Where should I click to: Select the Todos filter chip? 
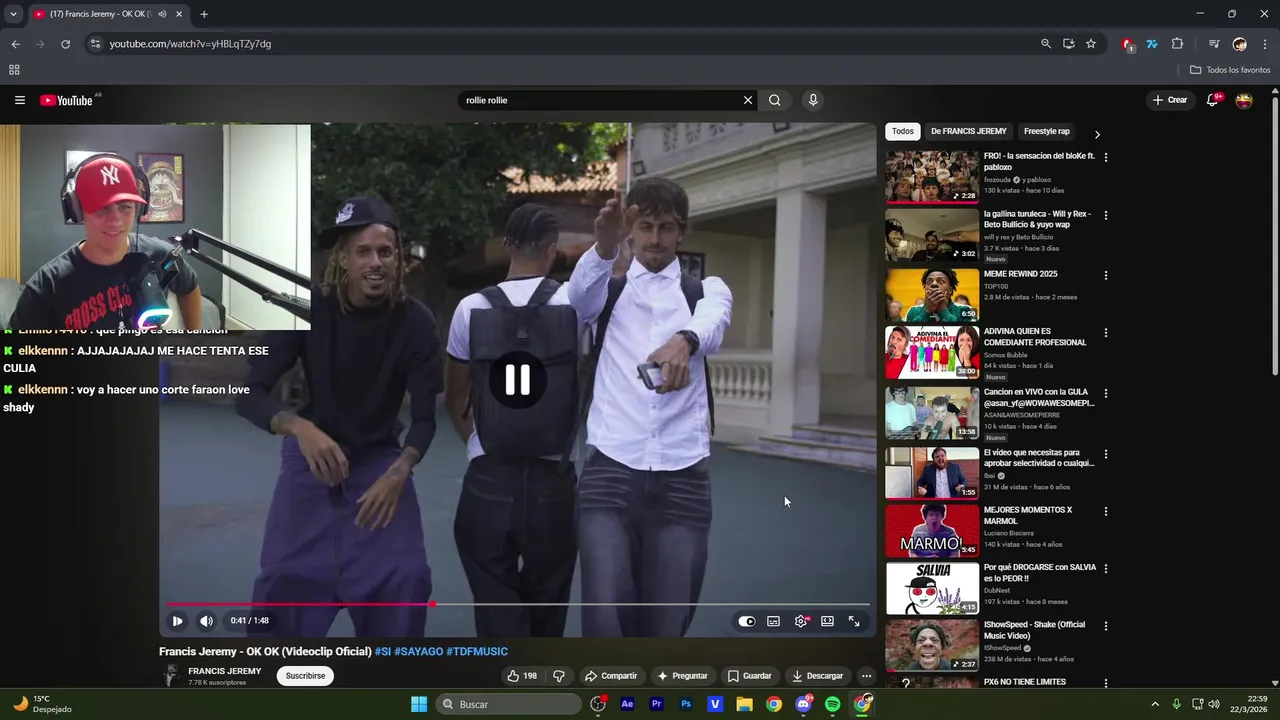[x=903, y=131]
